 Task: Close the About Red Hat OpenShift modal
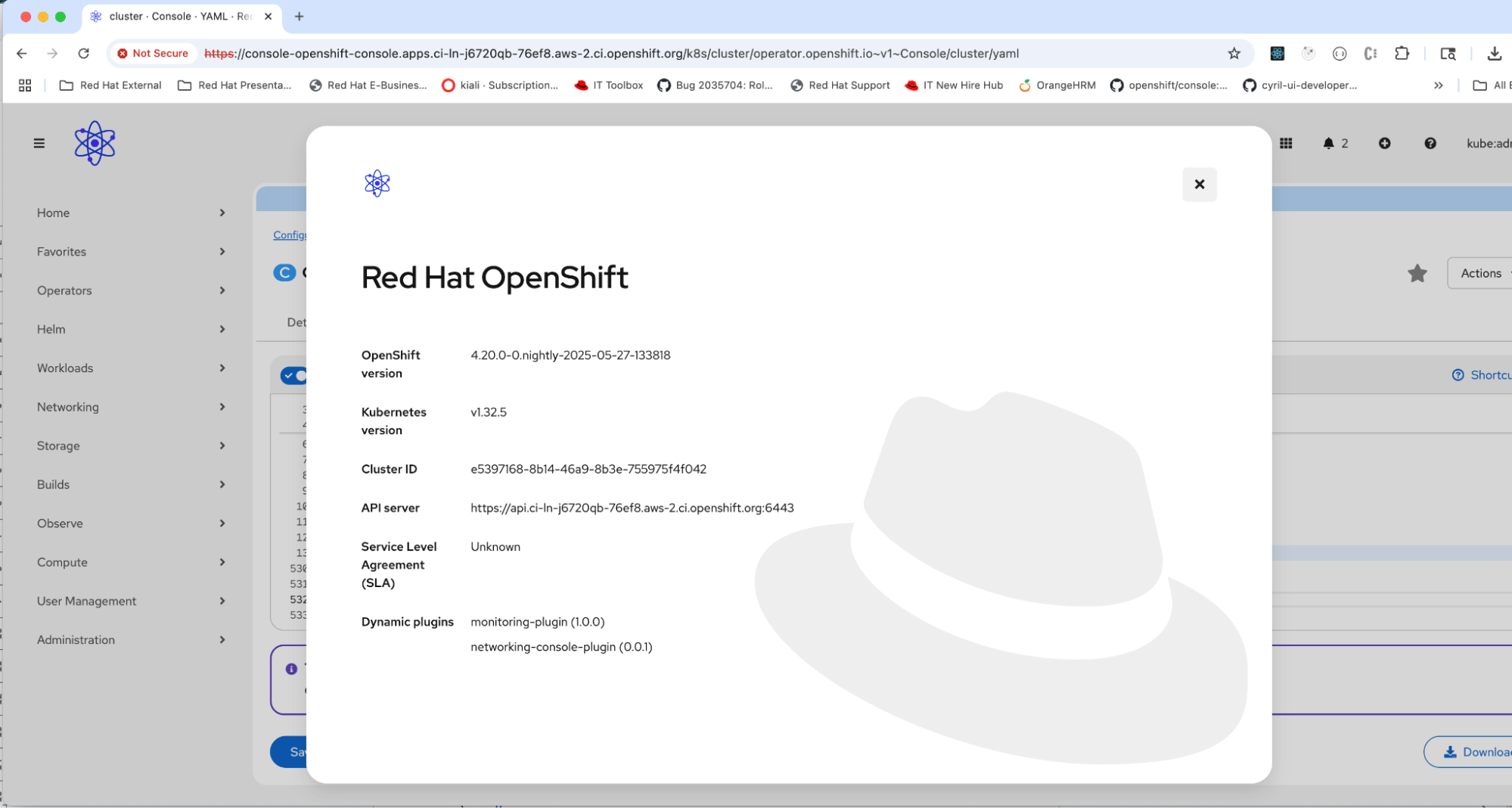click(1199, 184)
